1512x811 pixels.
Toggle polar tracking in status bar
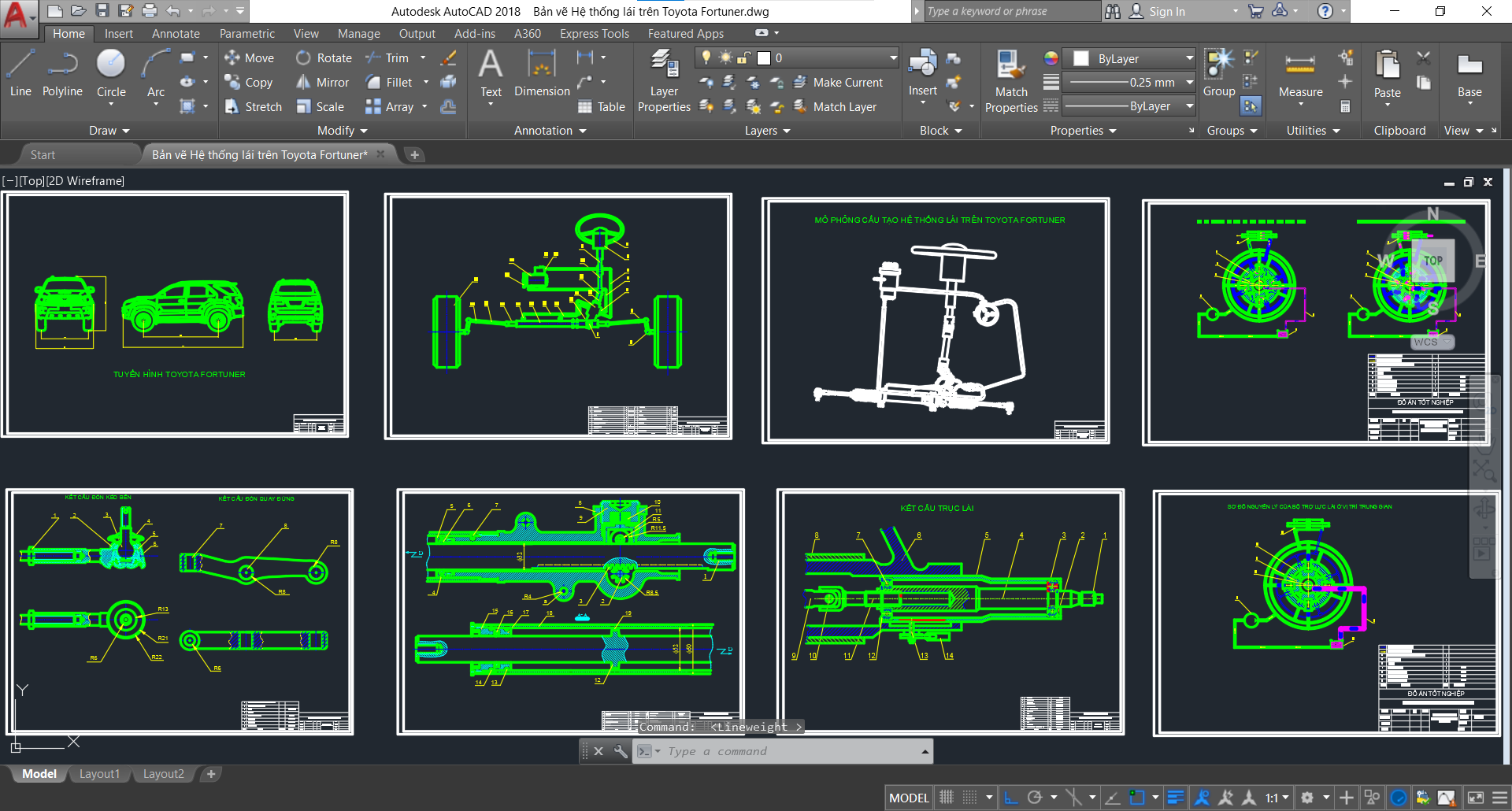(x=1035, y=798)
